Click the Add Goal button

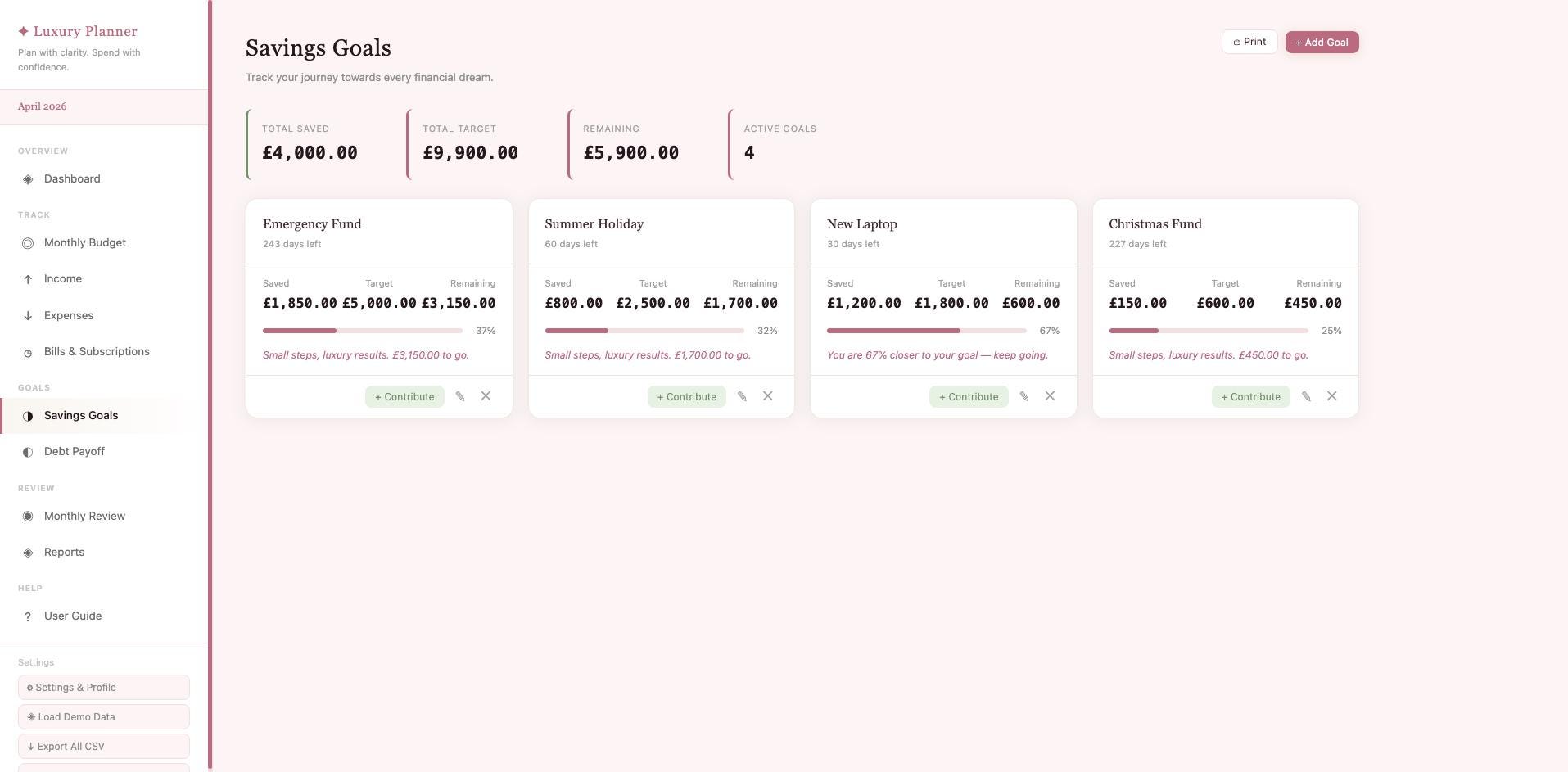pyautogui.click(x=1322, y=43)
